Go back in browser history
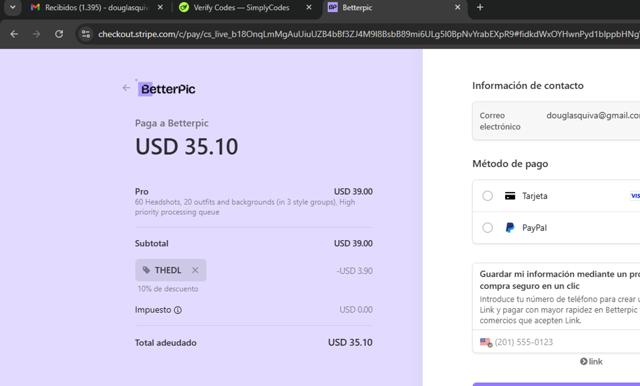Viewport: 640px width, 386px height. [x=14, y=34]
